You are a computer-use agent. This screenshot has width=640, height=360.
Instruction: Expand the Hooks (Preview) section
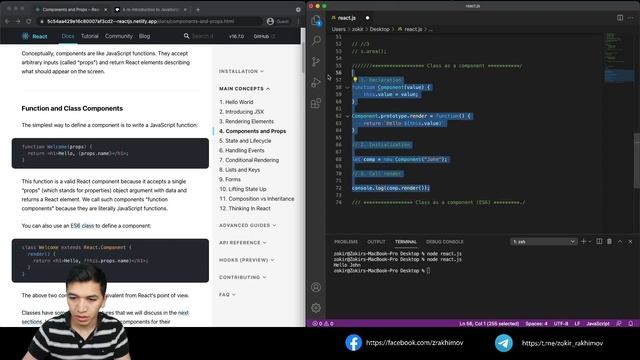[x=247, y=260]
